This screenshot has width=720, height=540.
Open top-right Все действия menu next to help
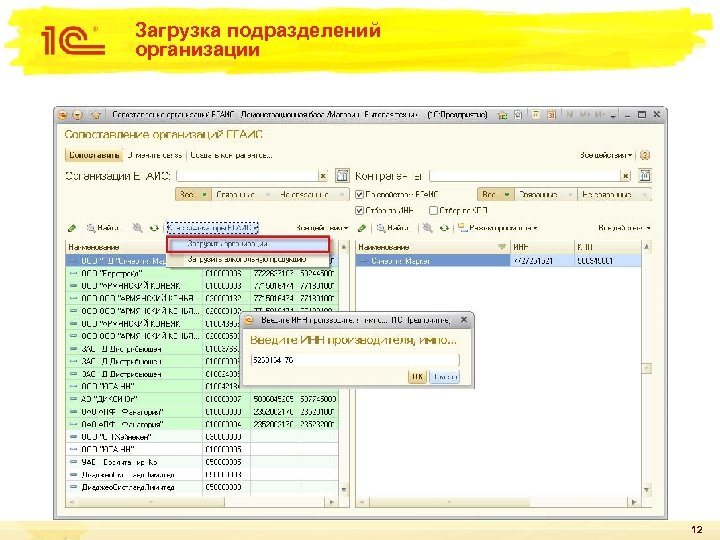click(x=606, y=155)
